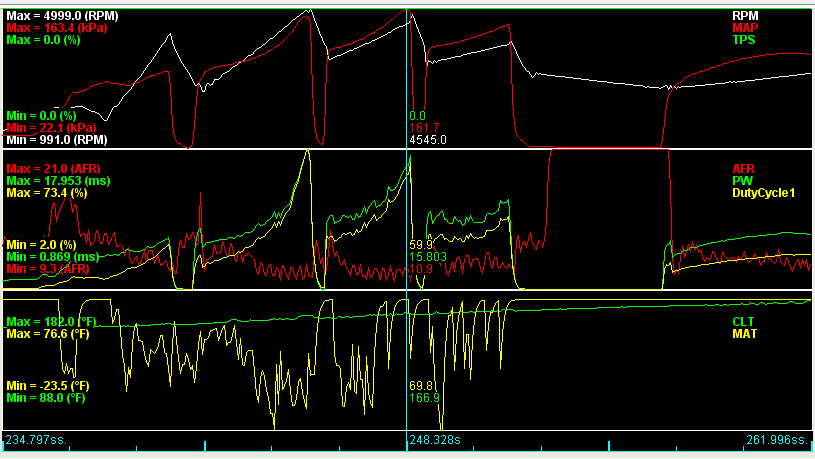
Task: Click the Min = 2.0 (%) readout
Action: pos(41,244)
